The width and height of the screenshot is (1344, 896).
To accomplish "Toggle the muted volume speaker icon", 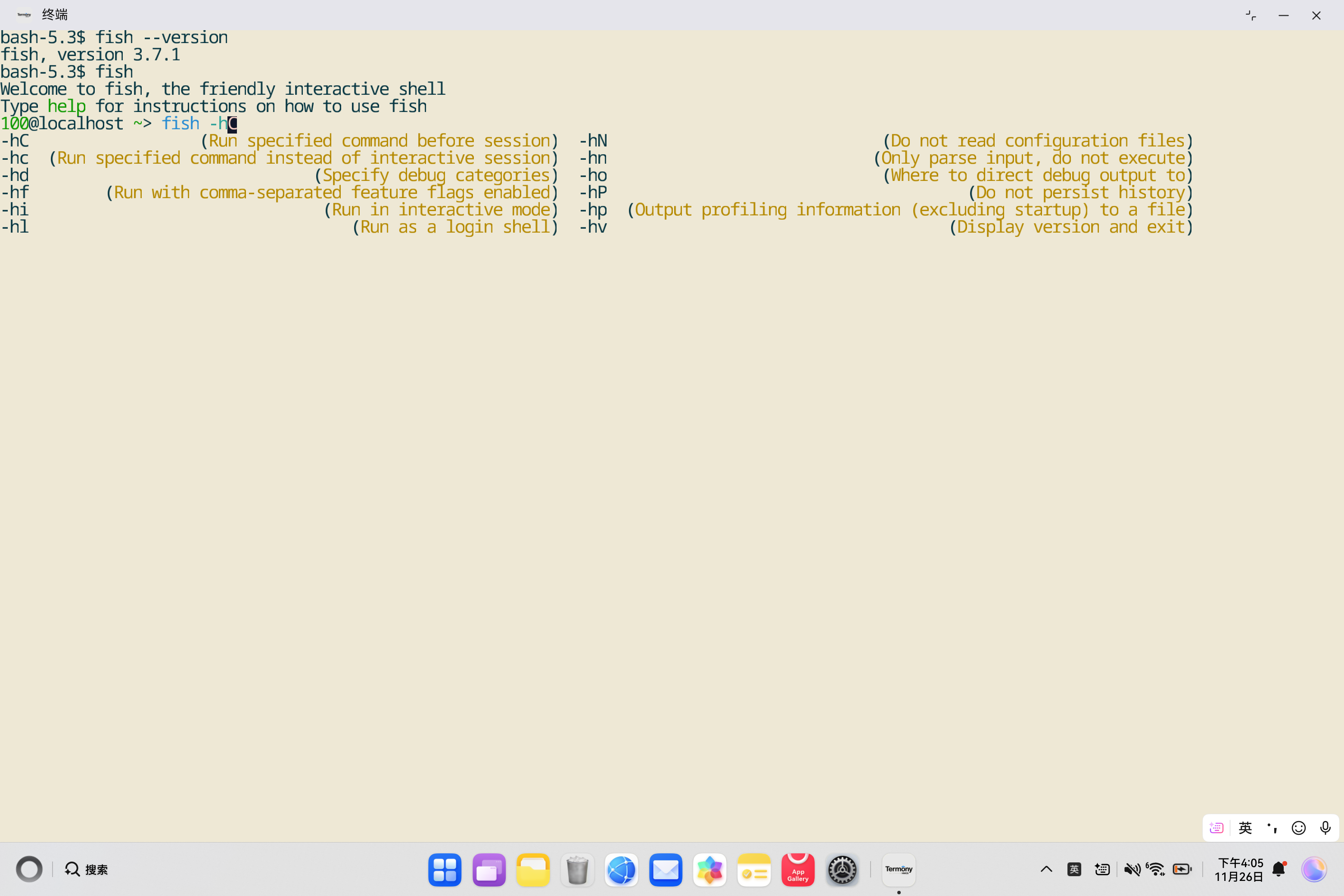I will pos(1132,869).
